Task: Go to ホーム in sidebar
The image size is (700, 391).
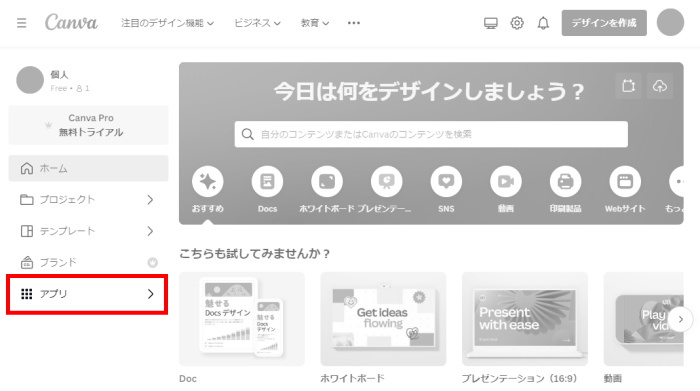Action: pos(88,168)
